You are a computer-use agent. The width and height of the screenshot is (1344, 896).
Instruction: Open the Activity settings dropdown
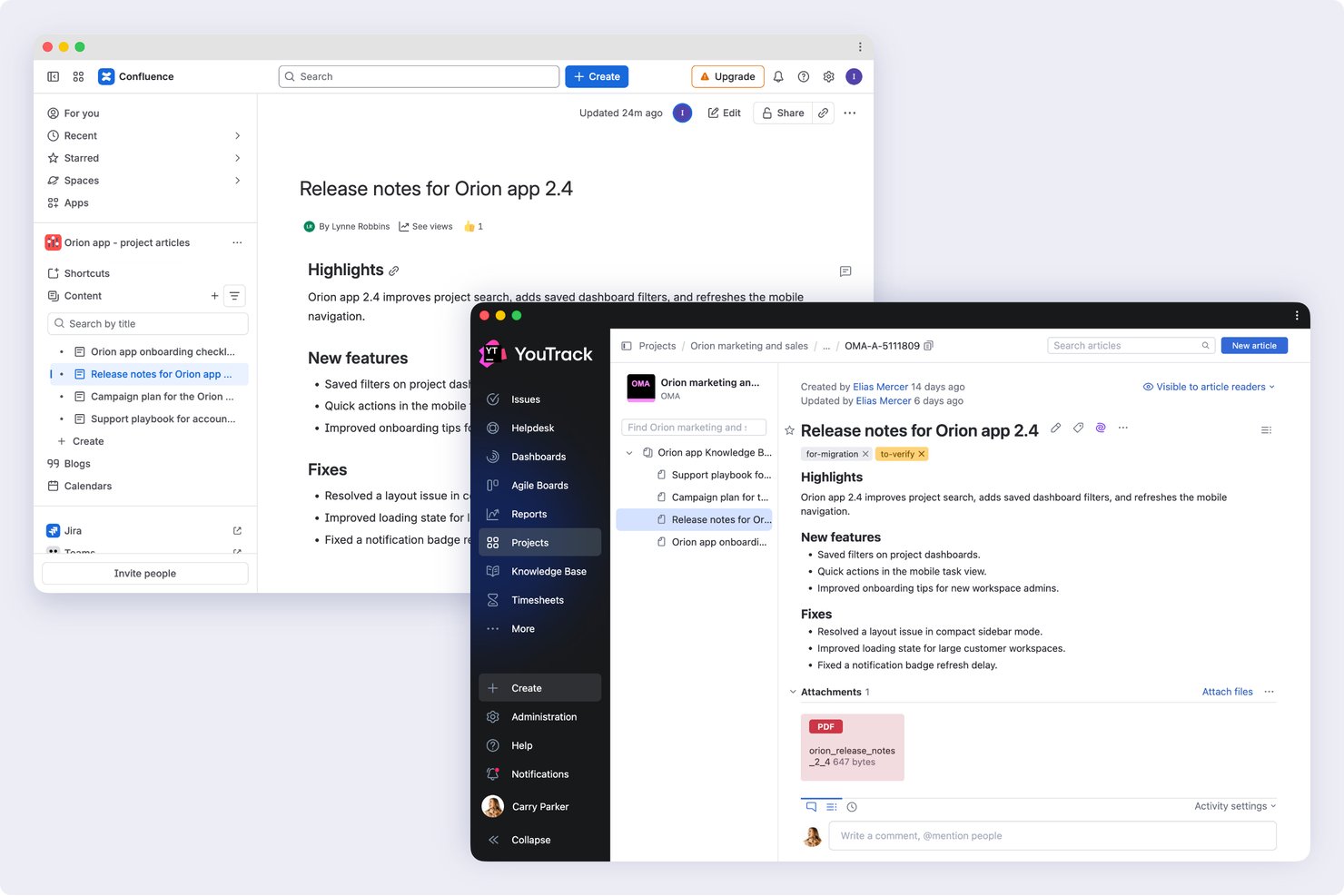pos(1235,806)
